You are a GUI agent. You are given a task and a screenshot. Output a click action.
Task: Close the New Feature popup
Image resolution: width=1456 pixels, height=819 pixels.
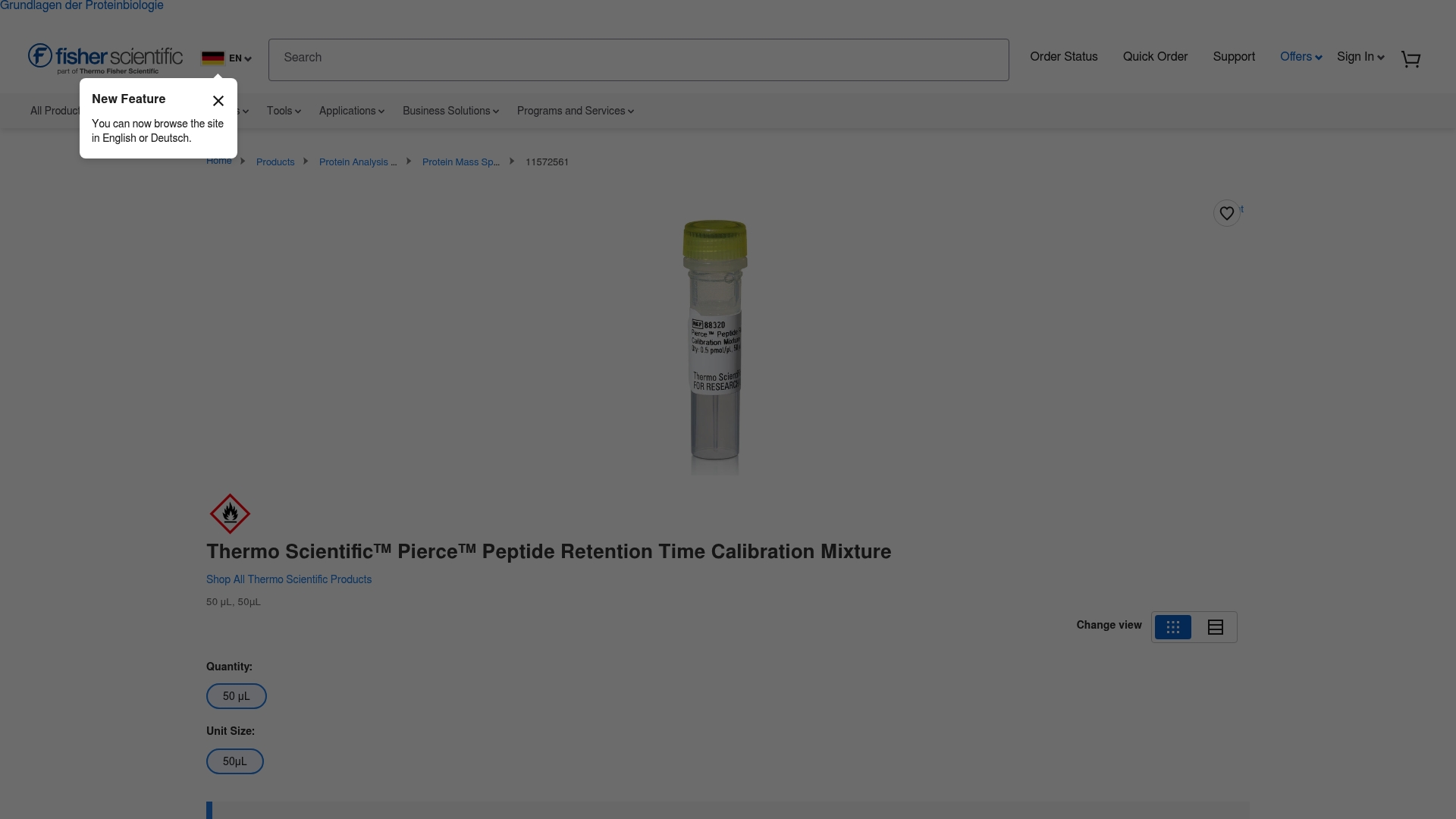pos(218,101)
